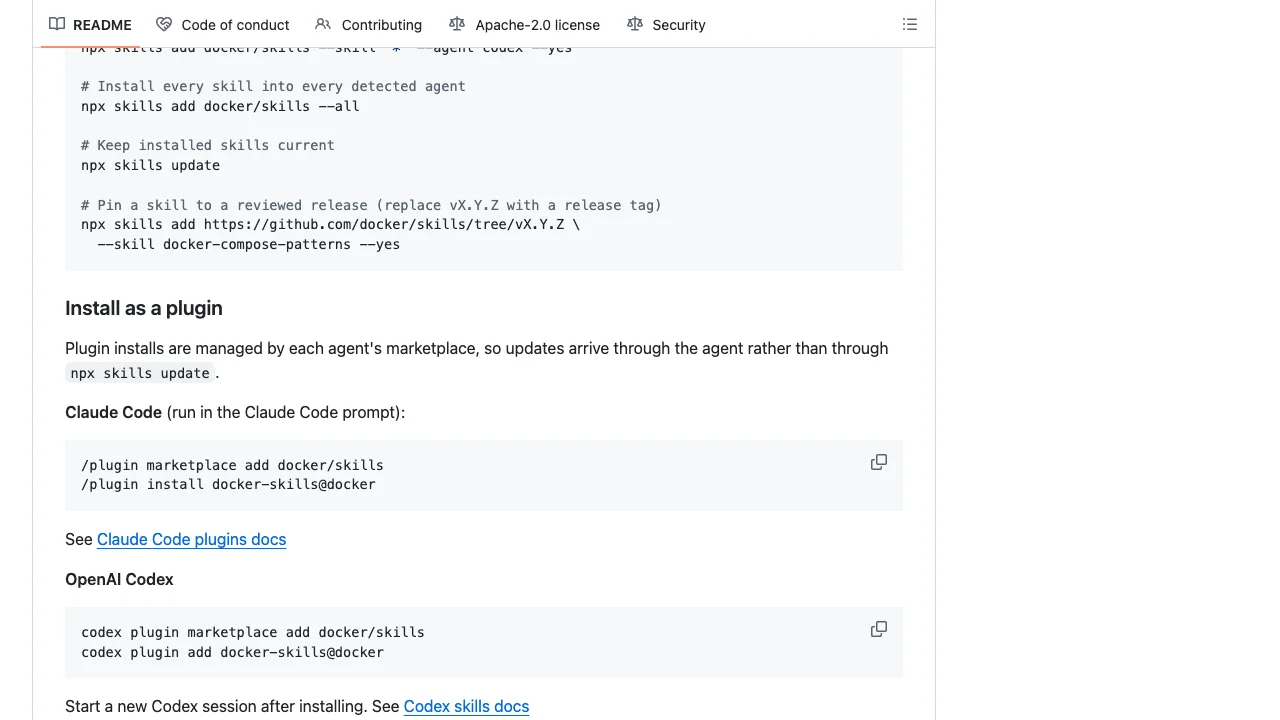This screenshot has height=720, width=1280.
Task: Click 'codex plugin add docker-skills@docker' line
Action: tap(232, 652)
